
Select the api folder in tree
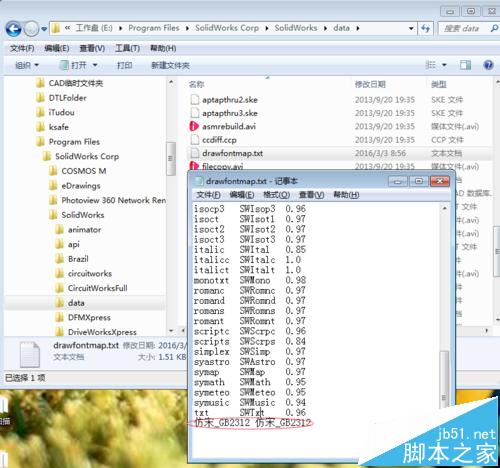click(67, 244)
